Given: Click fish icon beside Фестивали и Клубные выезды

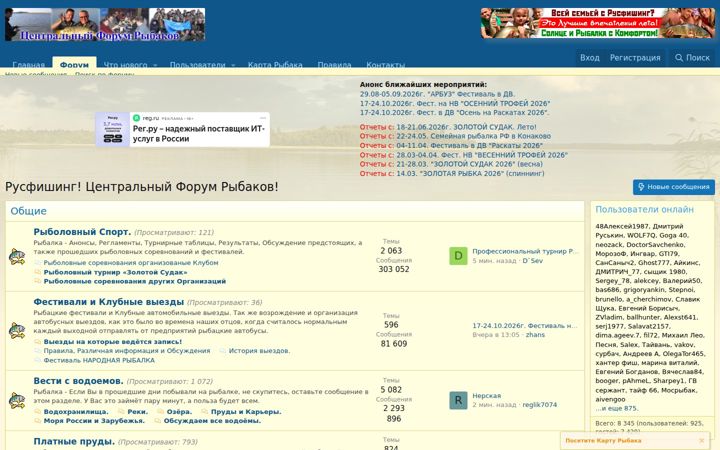Looking at the screenshot, I should pos(17,331).
